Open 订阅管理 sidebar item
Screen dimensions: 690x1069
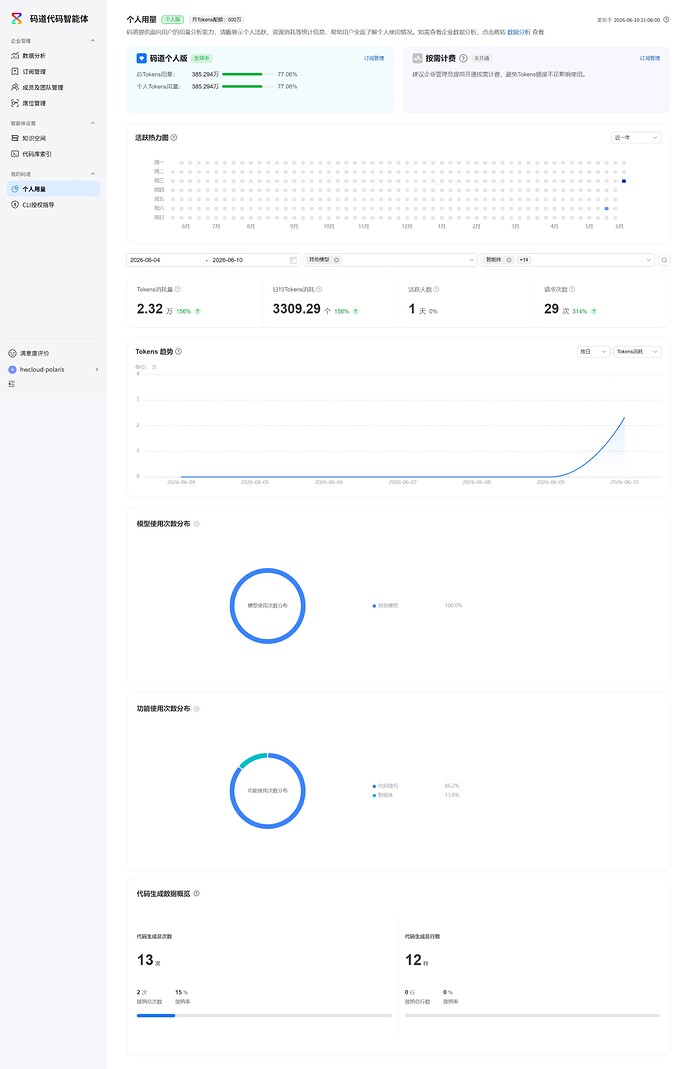click(x=53, y=72)
